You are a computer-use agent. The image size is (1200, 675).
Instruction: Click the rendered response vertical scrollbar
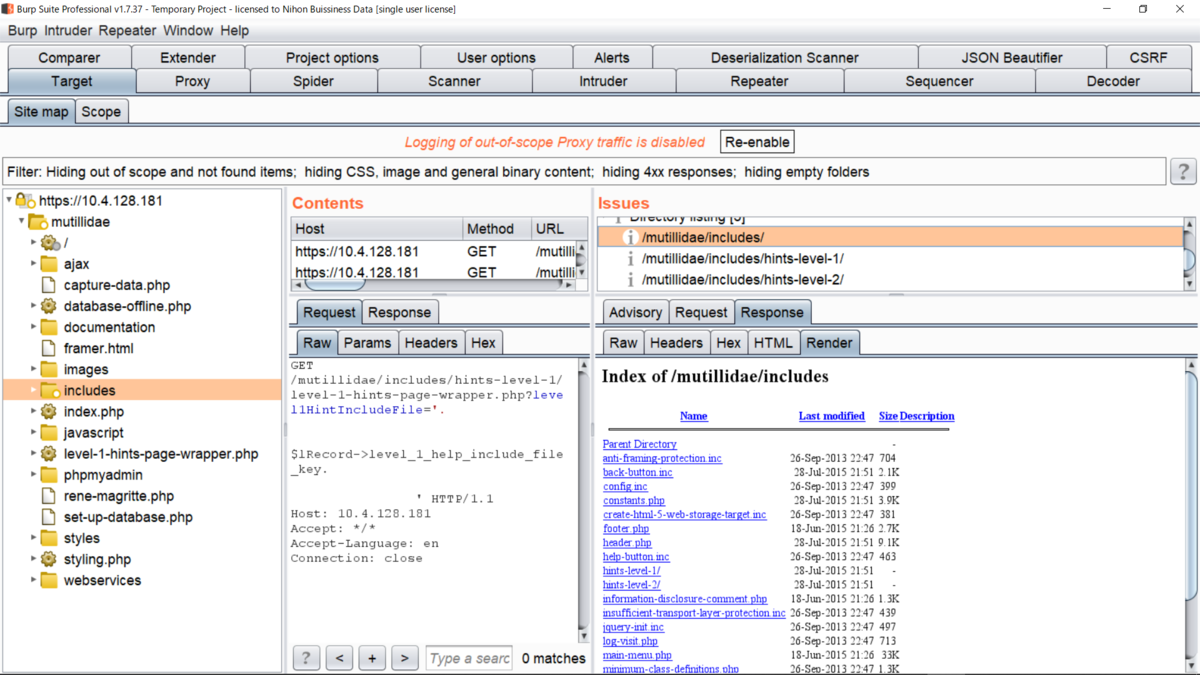pyautogui.click(x=1191, y=517)
